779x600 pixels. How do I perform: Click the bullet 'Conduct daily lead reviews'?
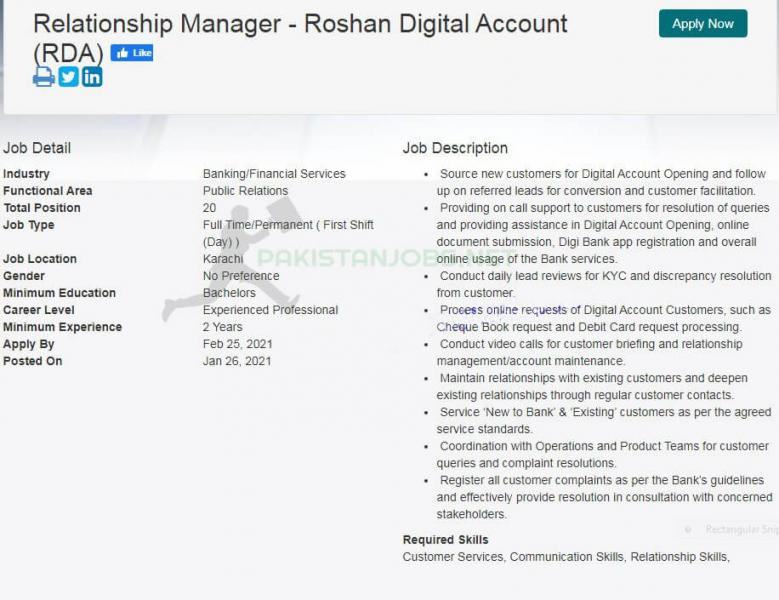[x=604, y=284]
